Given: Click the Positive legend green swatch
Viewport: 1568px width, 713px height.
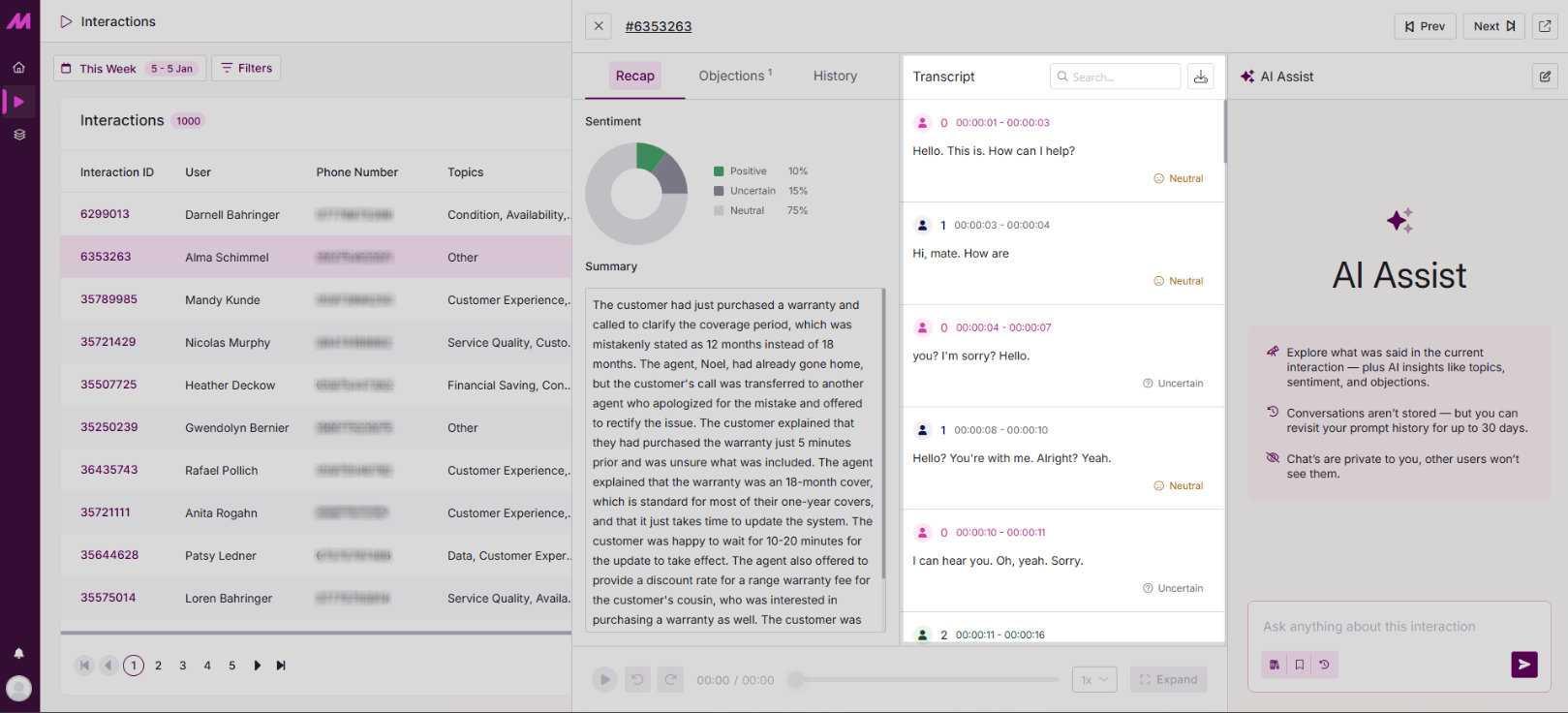Looking at the screenshot, I should pyautogui.click(x=719, y=171).
